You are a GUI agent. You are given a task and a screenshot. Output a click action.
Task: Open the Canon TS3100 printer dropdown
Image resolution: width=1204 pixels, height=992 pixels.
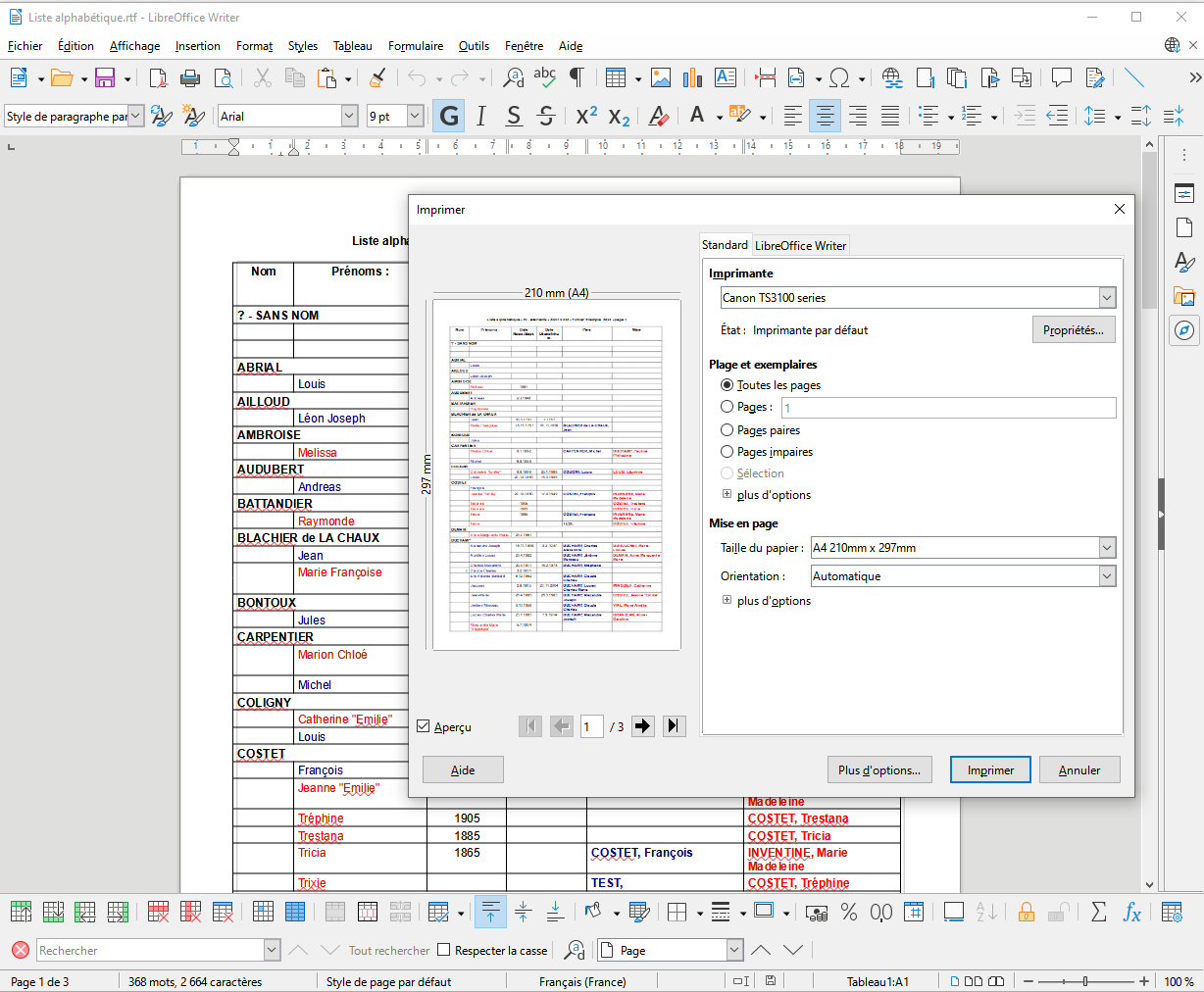point(1107,297)
